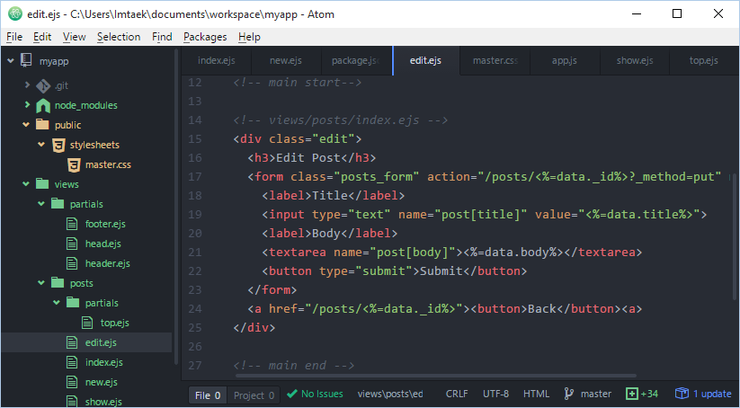Switch to the package.json tab
The width and height of the screenshot is (740, 408).
point(356,61)
